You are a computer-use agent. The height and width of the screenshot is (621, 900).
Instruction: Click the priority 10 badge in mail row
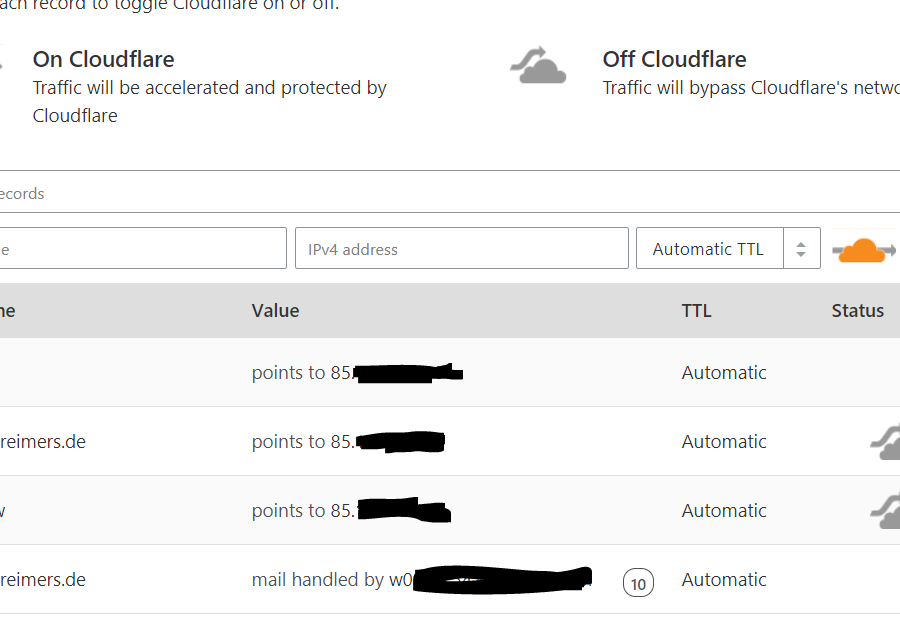click(x=638, y=583)
